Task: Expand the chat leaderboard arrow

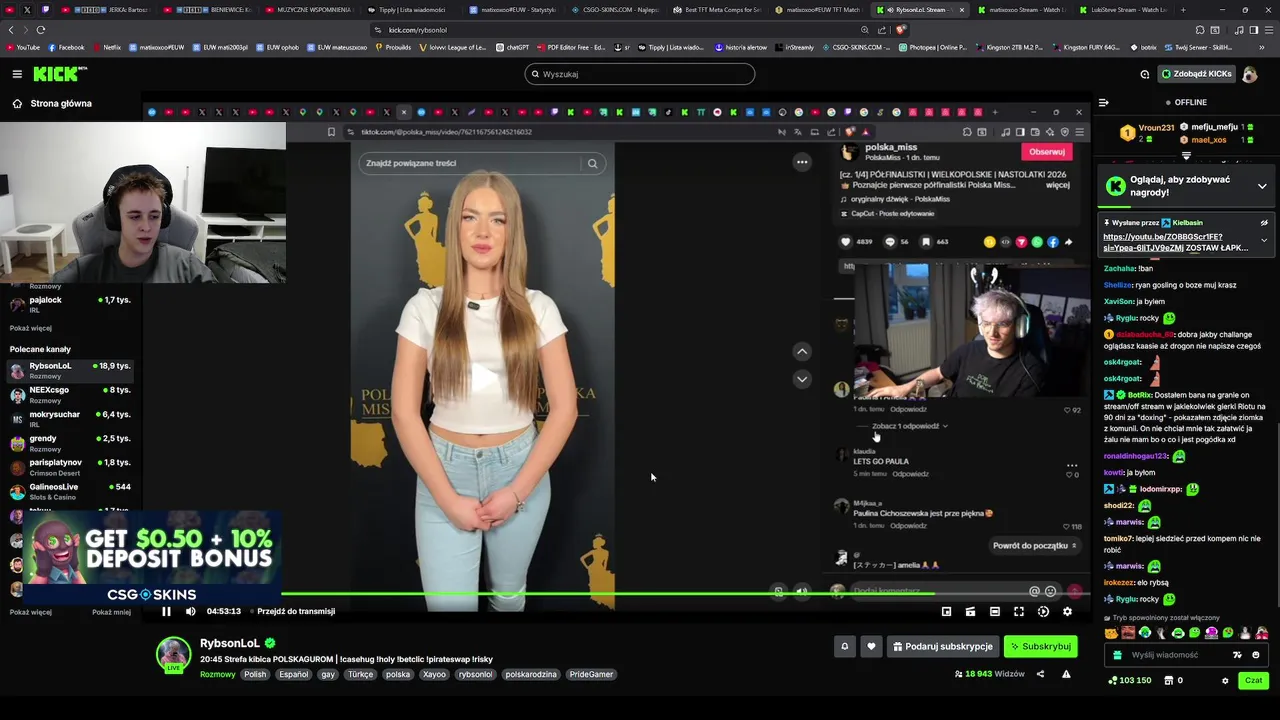Action: 1186,156
